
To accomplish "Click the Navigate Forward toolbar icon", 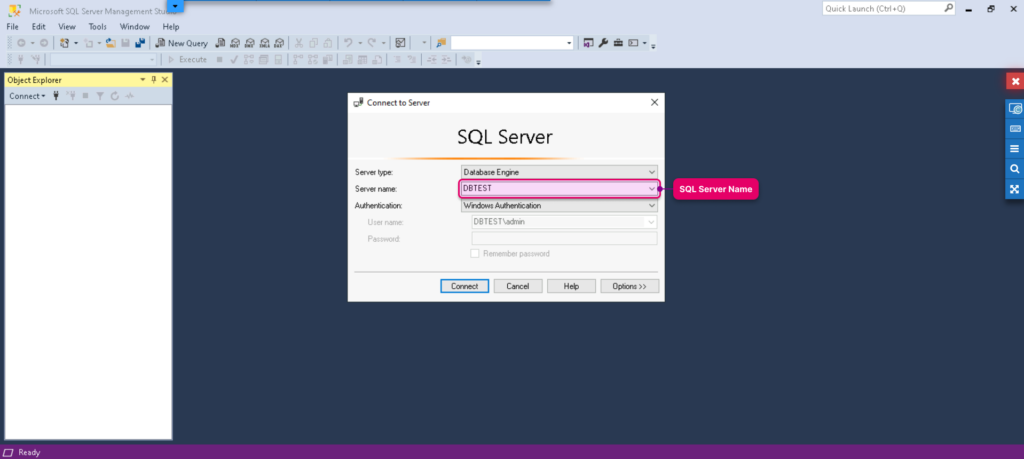I will [x=43, y=43].
